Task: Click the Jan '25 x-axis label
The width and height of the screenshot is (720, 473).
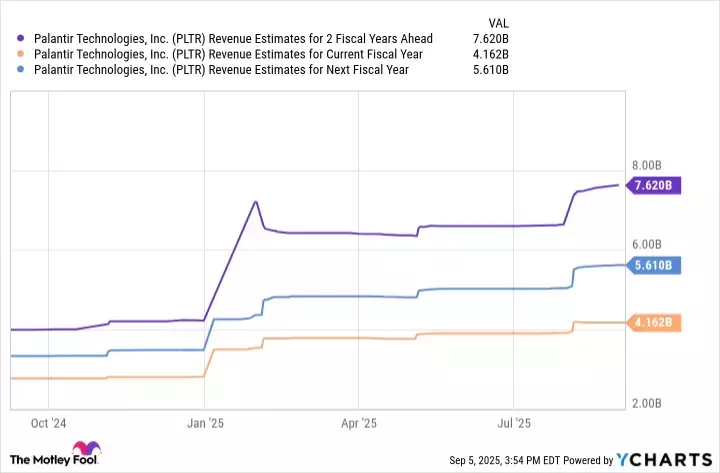Action: point(205,423)
